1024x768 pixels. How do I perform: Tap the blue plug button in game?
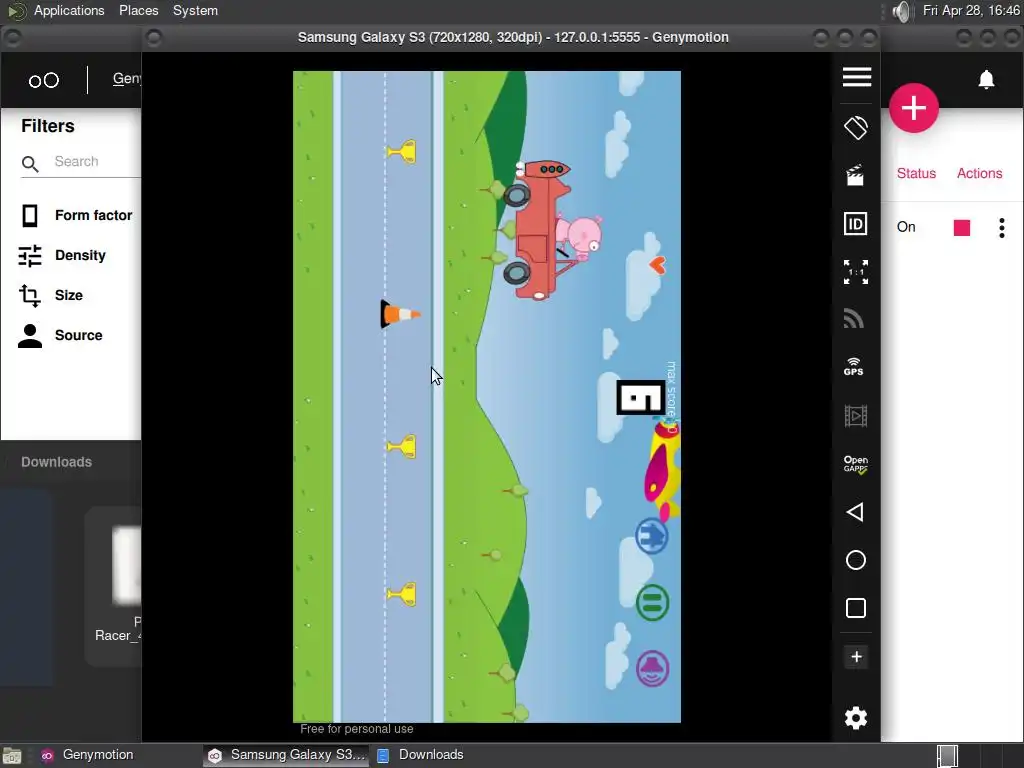click(x=652, y=536)
